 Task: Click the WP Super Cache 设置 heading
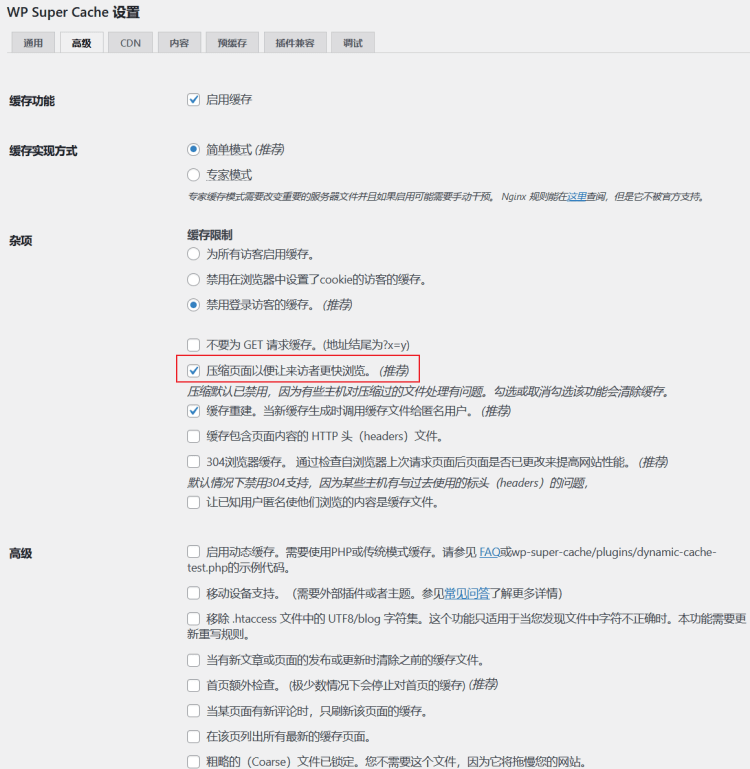[74, 12]
